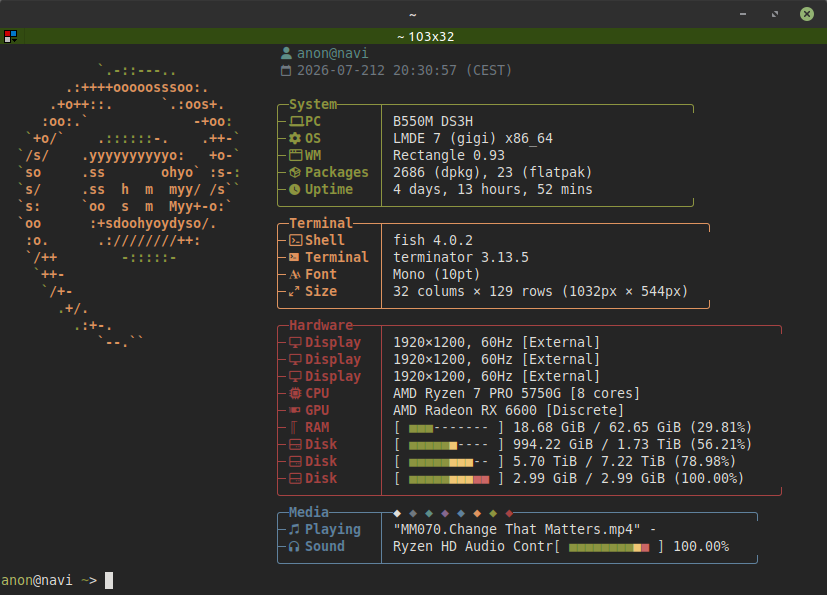This screenshot has height=595, width=827.
Task: Click the text 'AMD Ryzen 7 PRO 5750G [8 cores]'
Action: (516, 394)
